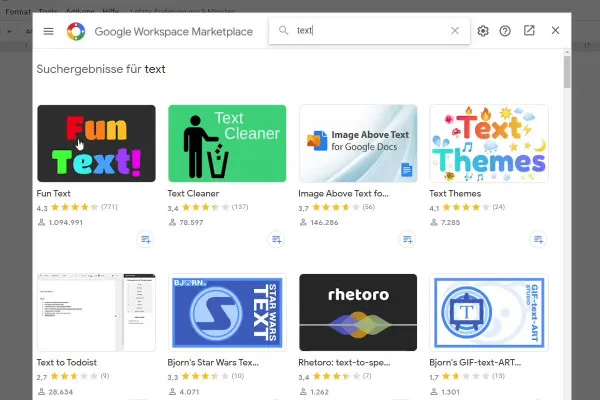
Task: Click the user count '4.071'
Action: pyautogui.click(x=189, y=392)
